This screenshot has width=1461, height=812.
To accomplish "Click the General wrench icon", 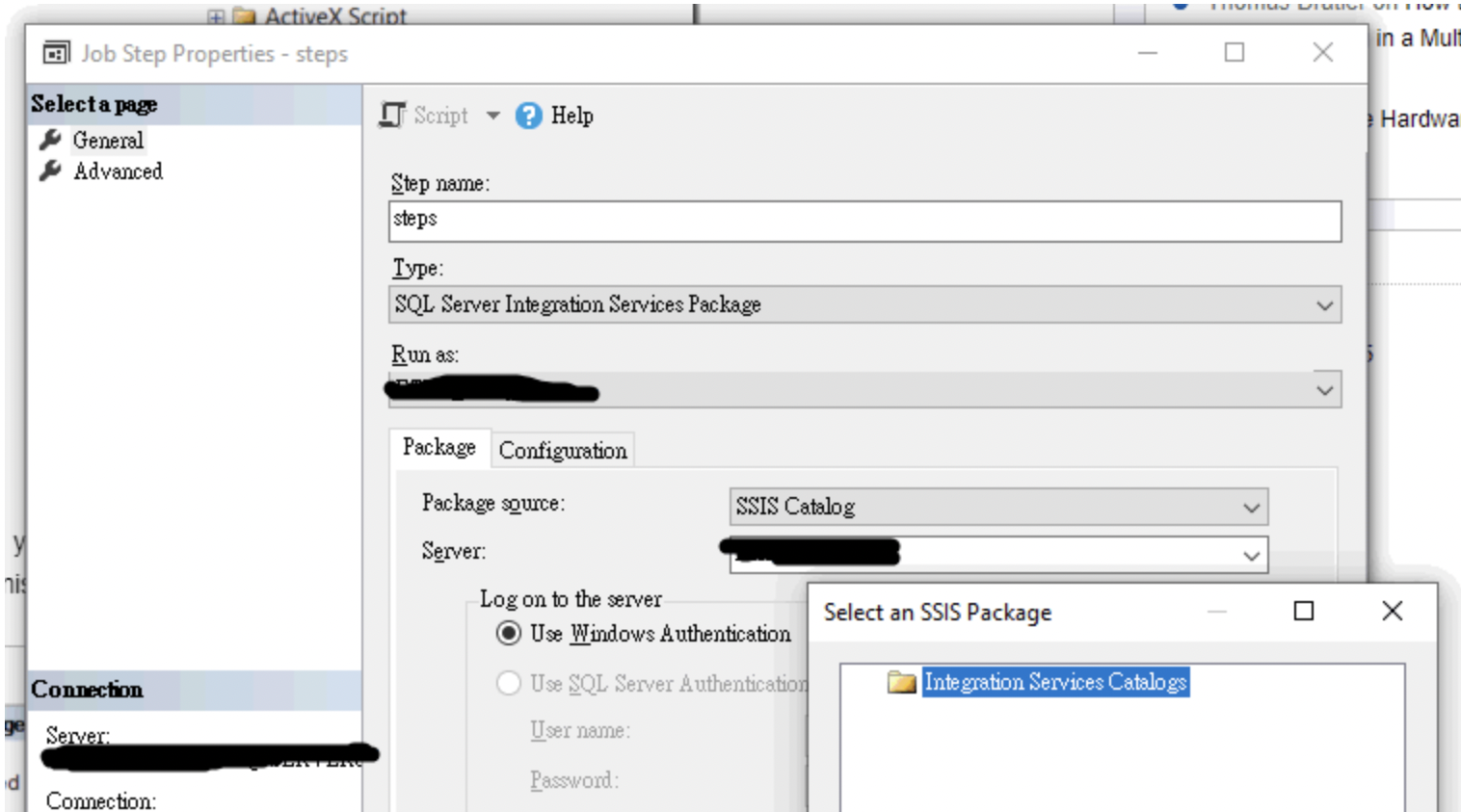I will click(50, 141).
